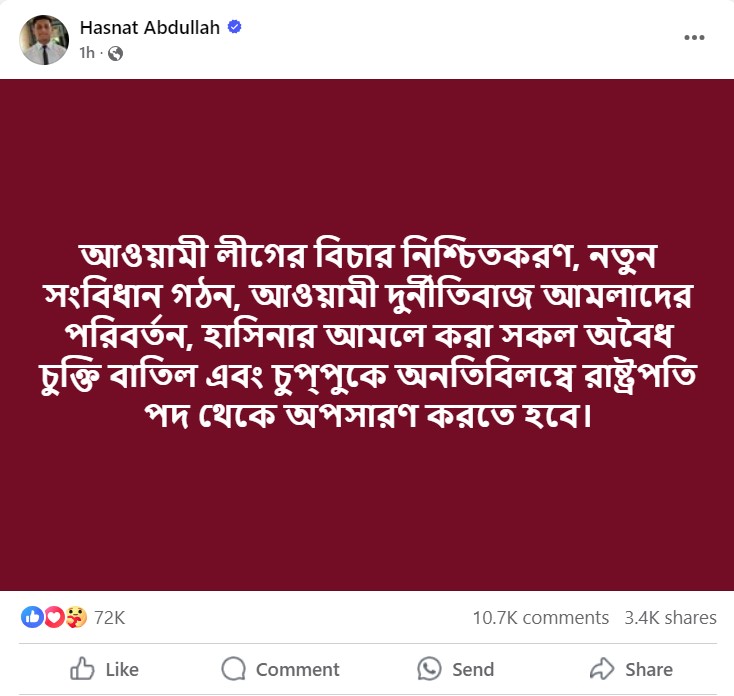Open the three-dot post options menu
Viewport: 734px width, 696px height.
click(694, 37)
